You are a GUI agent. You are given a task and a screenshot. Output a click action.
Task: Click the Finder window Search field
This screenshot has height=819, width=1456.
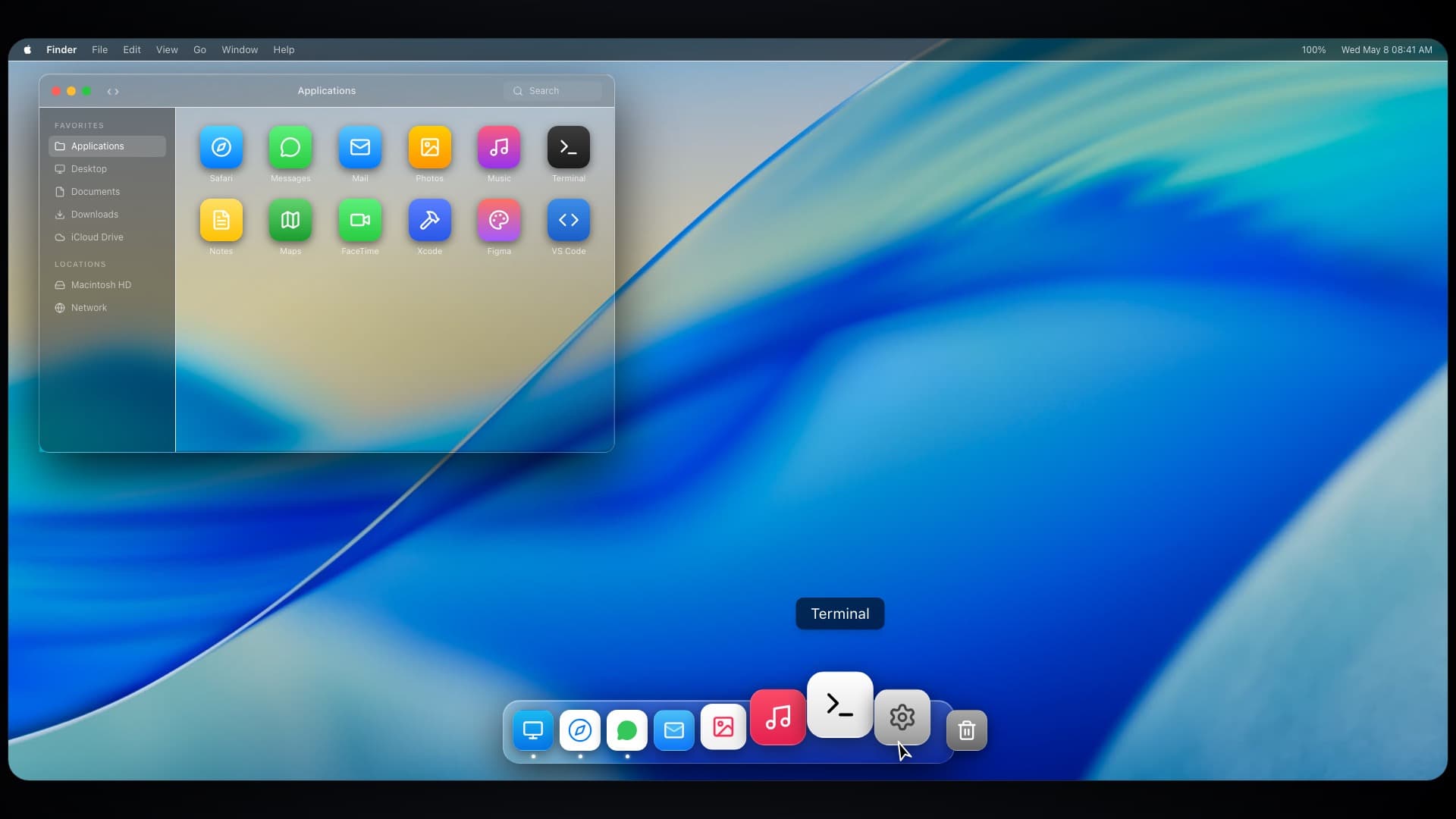pyautogui.click(x=553, y=91)
